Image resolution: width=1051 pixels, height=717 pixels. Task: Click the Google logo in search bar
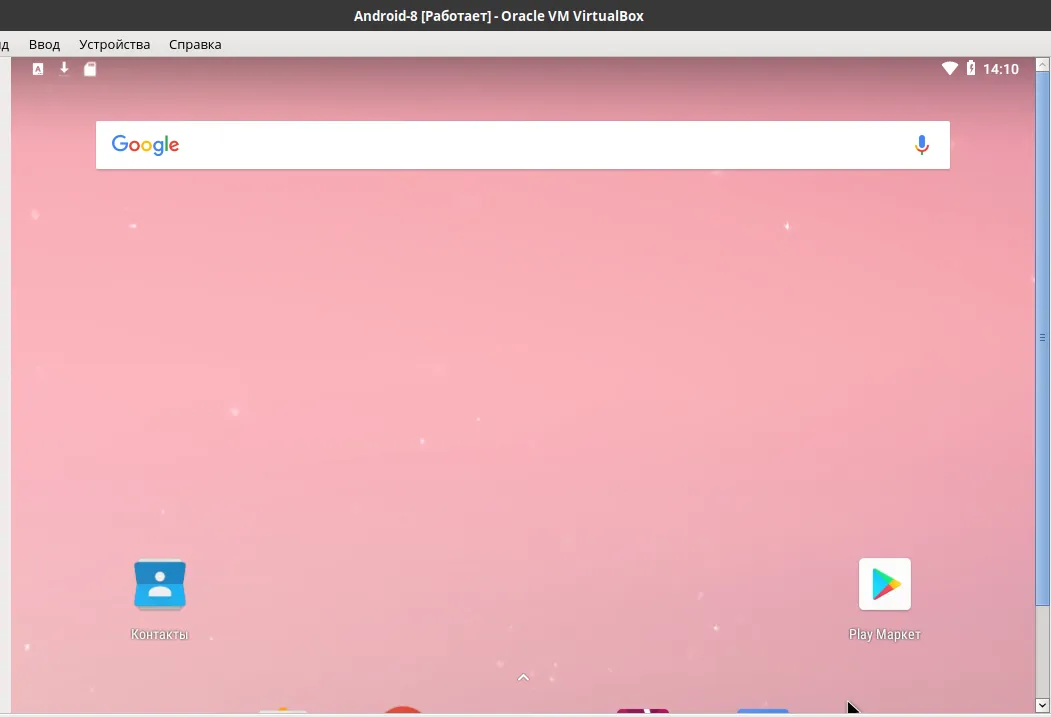point(145,145)
